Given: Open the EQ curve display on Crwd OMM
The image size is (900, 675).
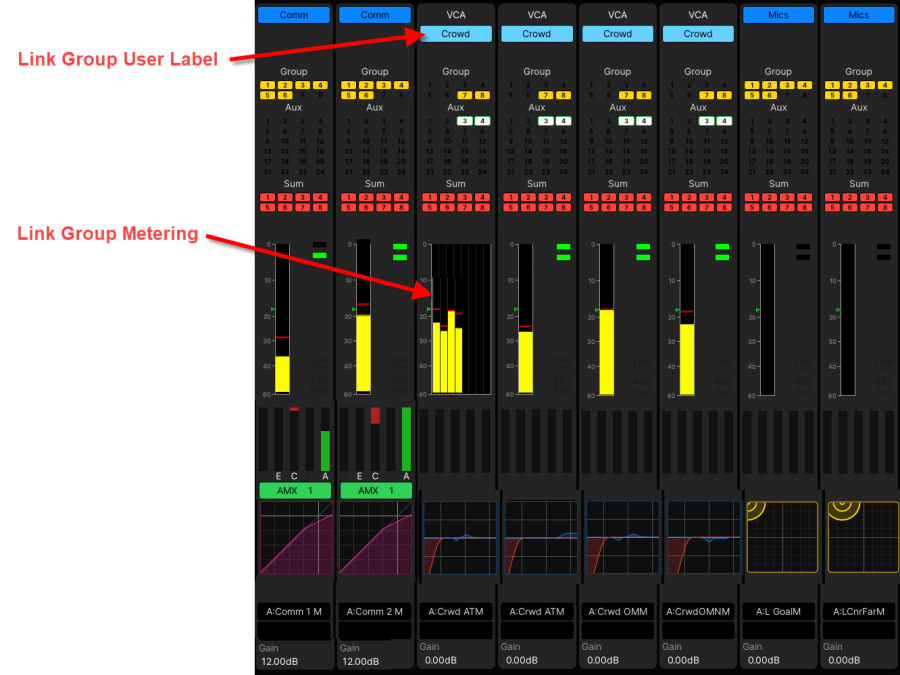Looking at the screenshot, I should tap(617, 538).
